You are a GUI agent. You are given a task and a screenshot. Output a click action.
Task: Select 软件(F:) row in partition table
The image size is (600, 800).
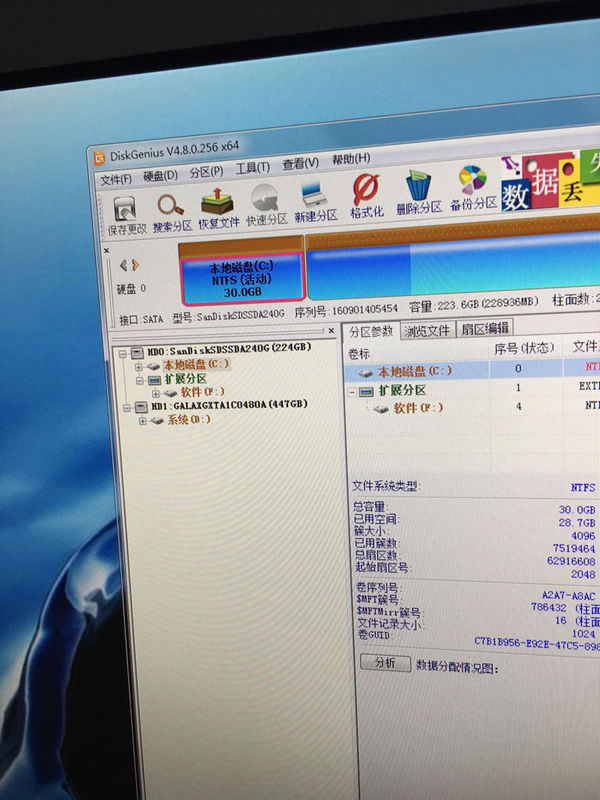(474, 407)
